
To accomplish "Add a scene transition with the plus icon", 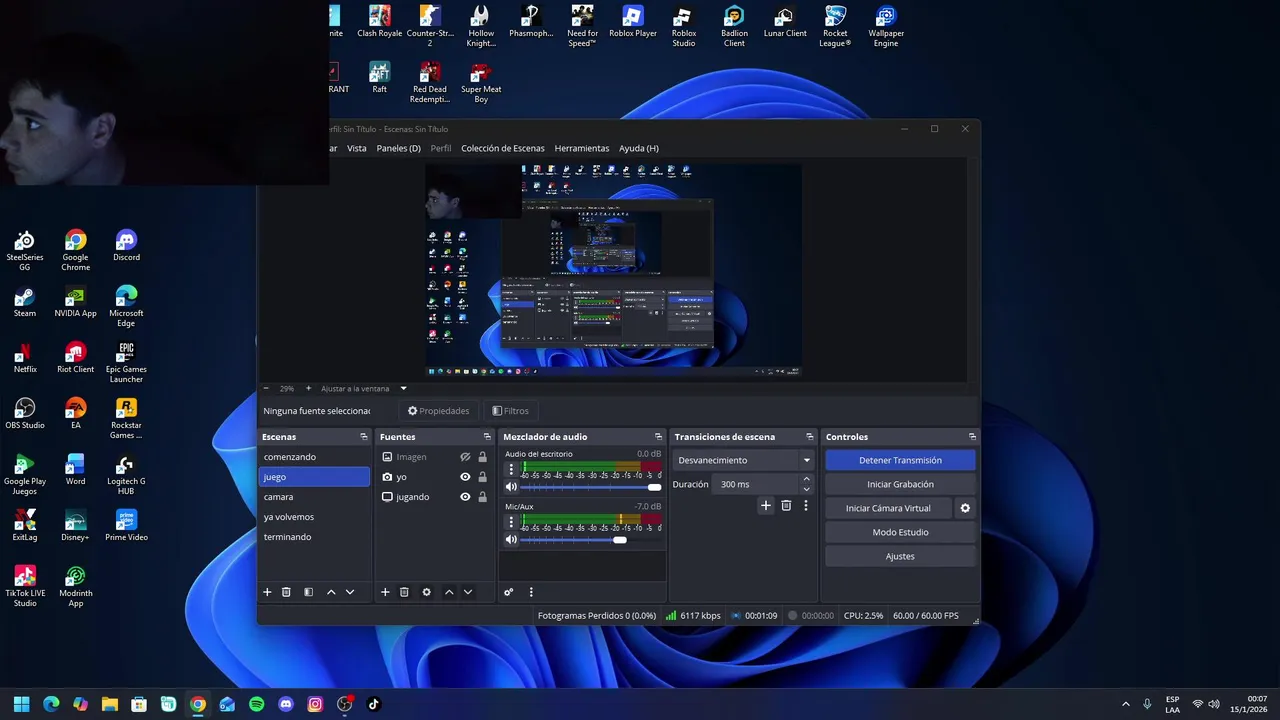I will (766, 506).
